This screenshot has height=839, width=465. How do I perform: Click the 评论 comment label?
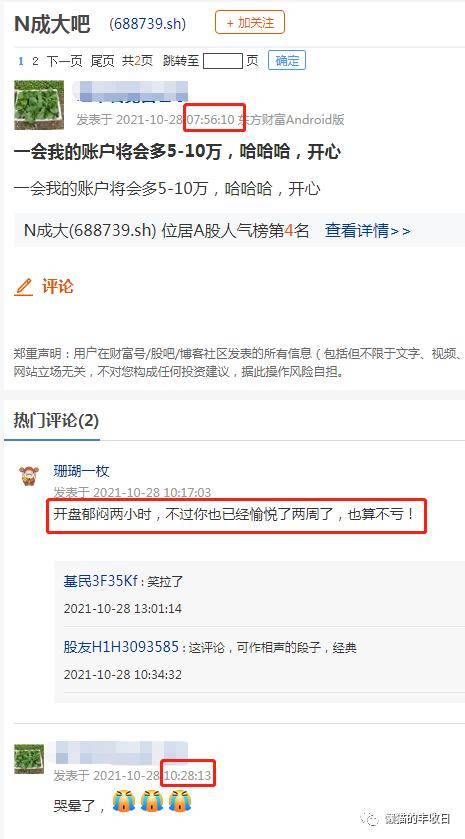pyautogui.click(x=57, y=286)
